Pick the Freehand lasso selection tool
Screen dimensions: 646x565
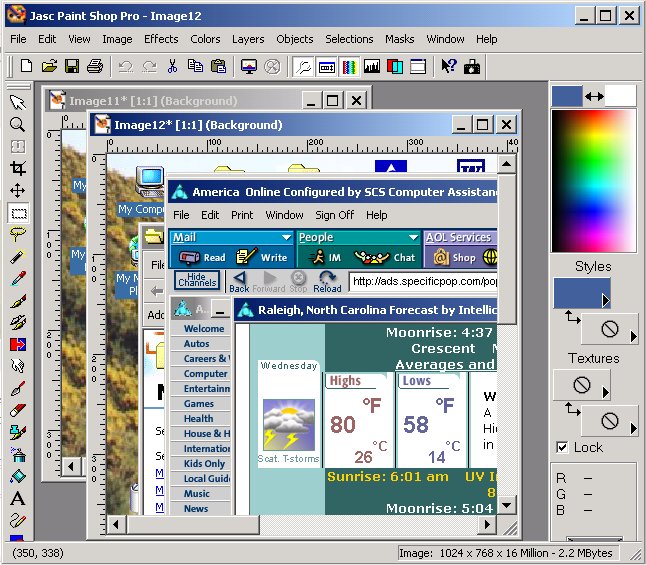point(17,234)
